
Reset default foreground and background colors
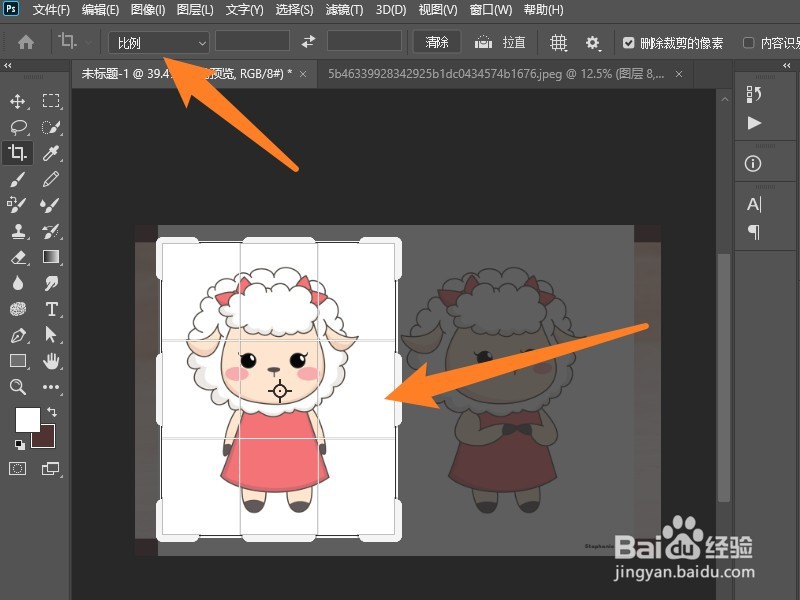pyautogui.click(x=20, y=444)
